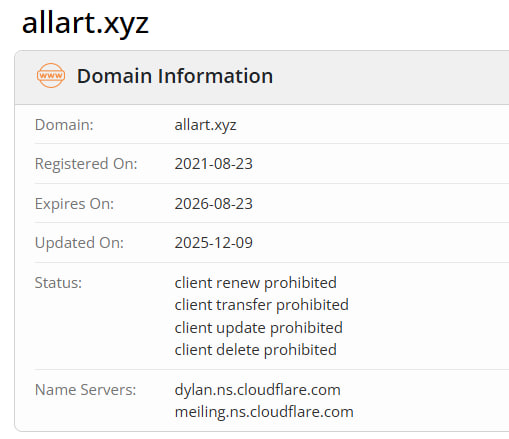Select the client transfer prohibited status
This screenshot has width=509, height=439.
(x=262, y=305)
